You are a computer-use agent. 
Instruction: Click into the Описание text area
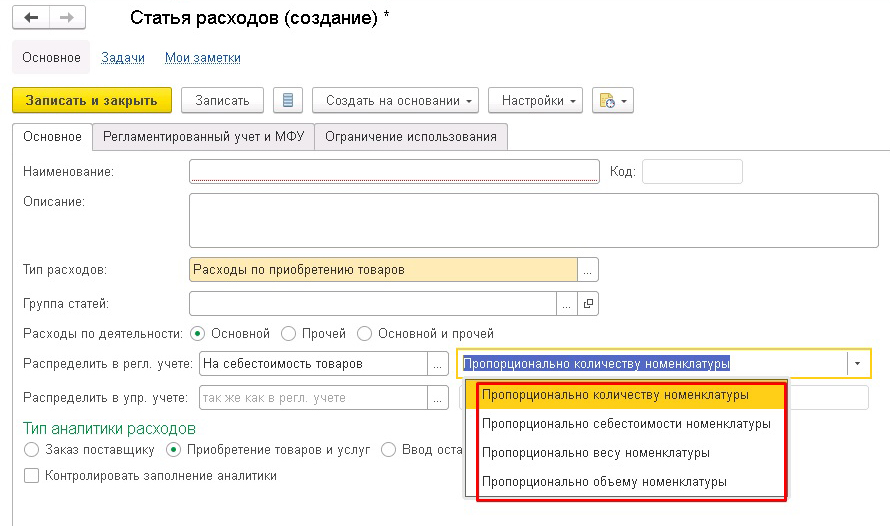(534, 220)
